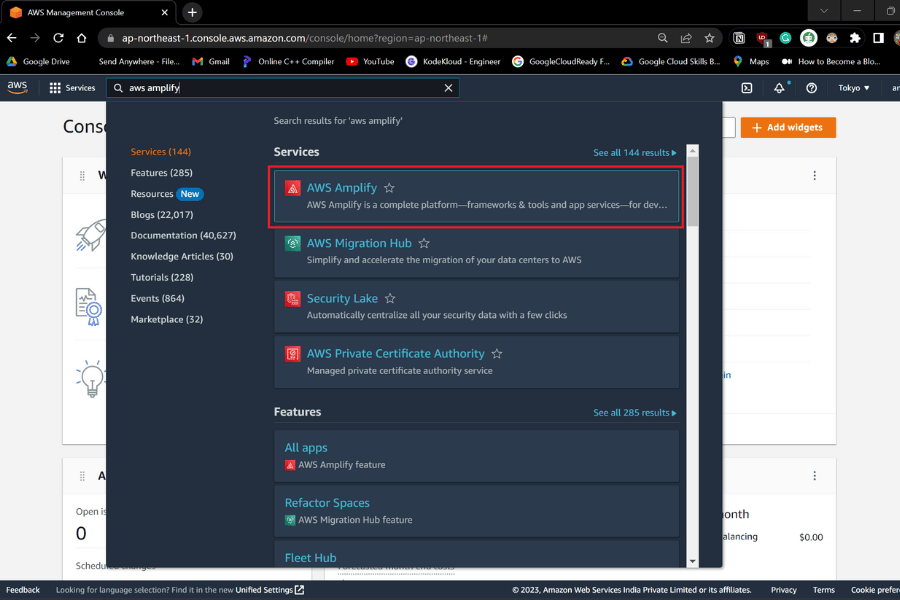Open the YouTube bookmark
900x600 pixels.
[x=370, y=61]
